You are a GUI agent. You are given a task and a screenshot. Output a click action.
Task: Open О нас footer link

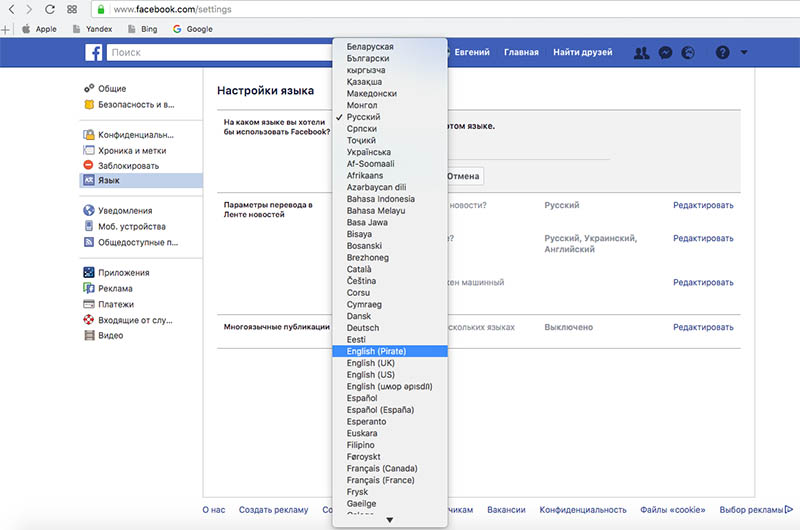pyautogui.click(x=214, y=510)
